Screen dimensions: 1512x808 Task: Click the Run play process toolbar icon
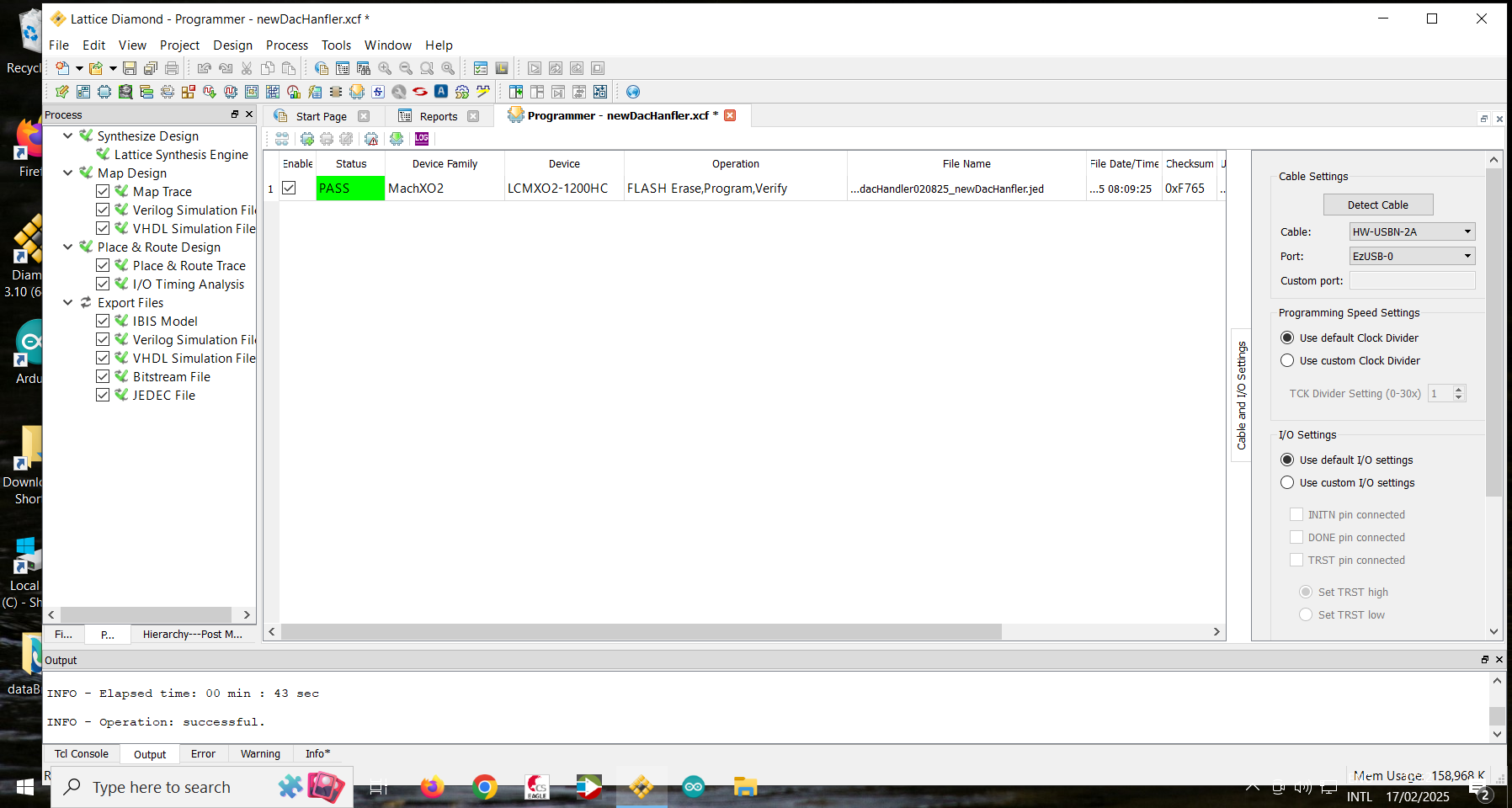pyautogui.click(x=535, y=68)
